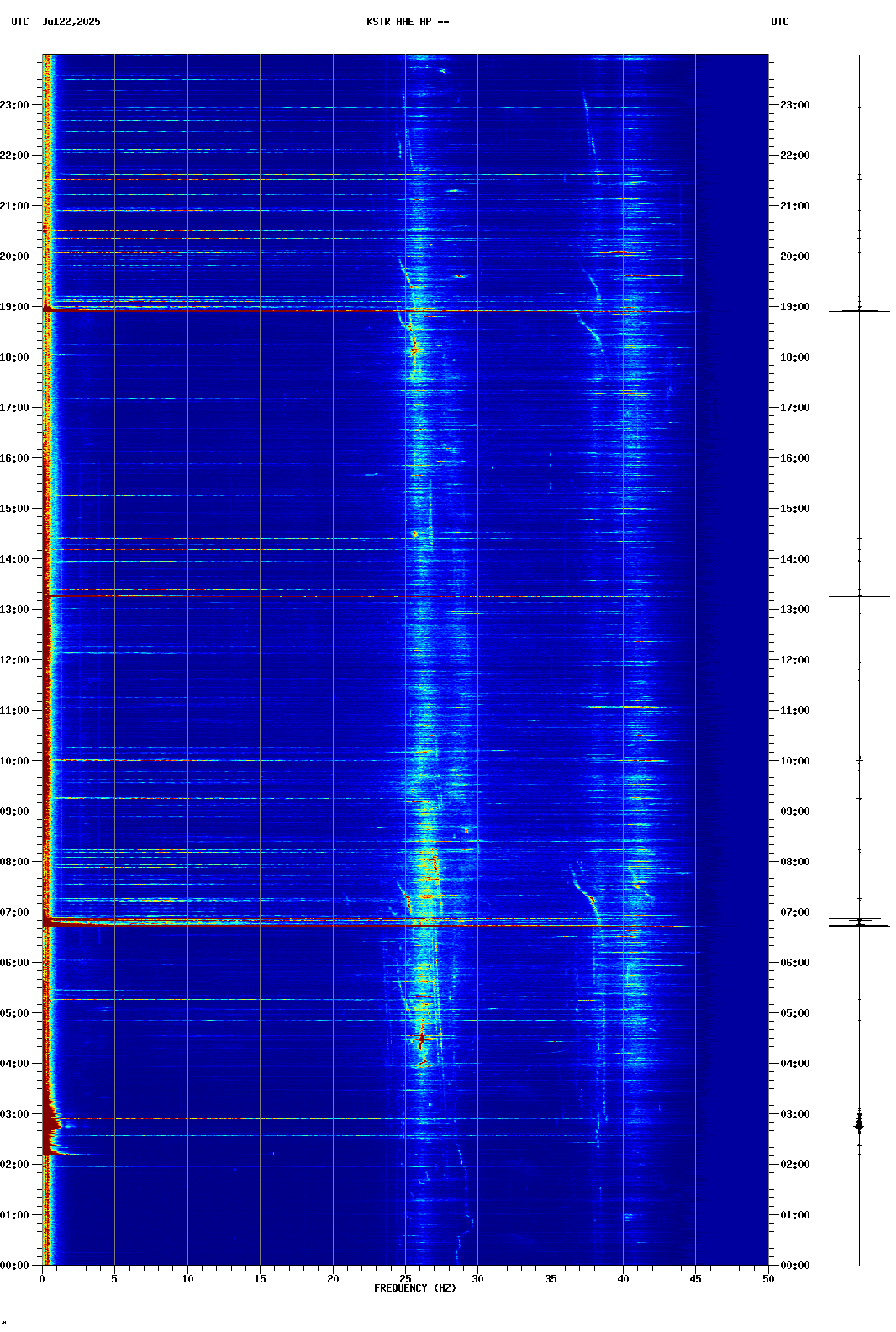Select 01:00 on the left time axis
Image resolution: width=896 pixels, height=1332 pixels.
point(14,1215)
